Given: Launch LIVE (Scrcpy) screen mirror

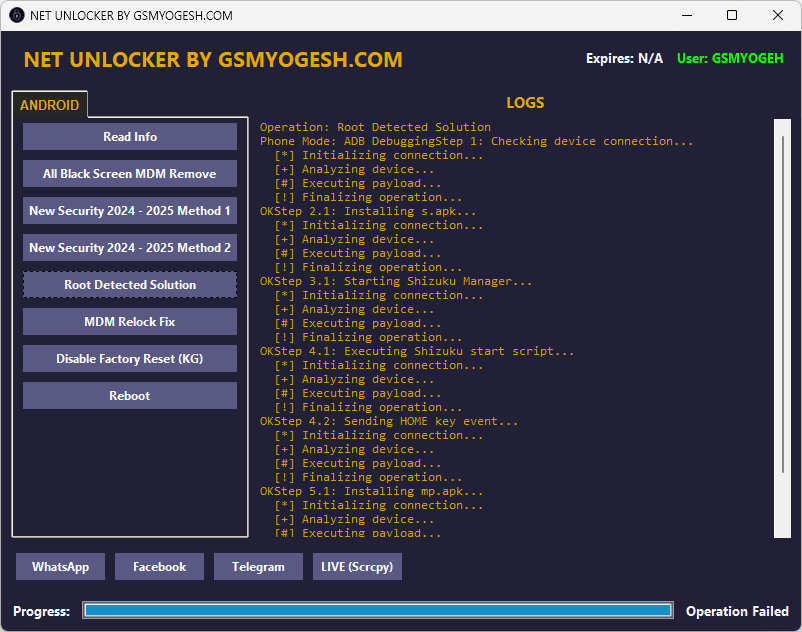Looking at the screenshot, I should tap(357, 567).
